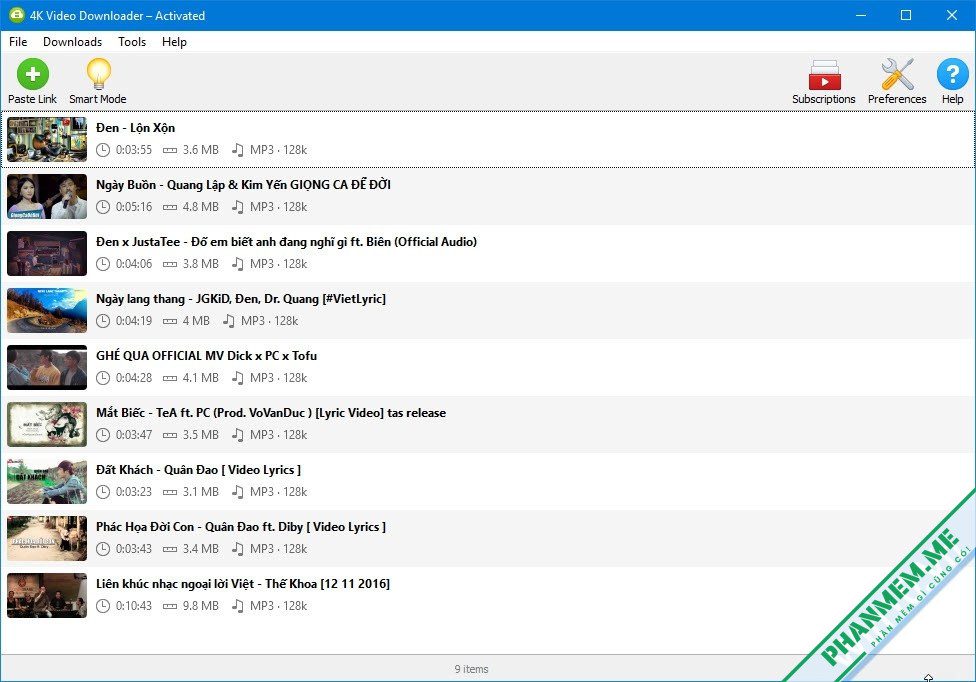Click MP3 · 128k format in Lộn Xộn row
The image size is (976, 682).
(278, 150)
